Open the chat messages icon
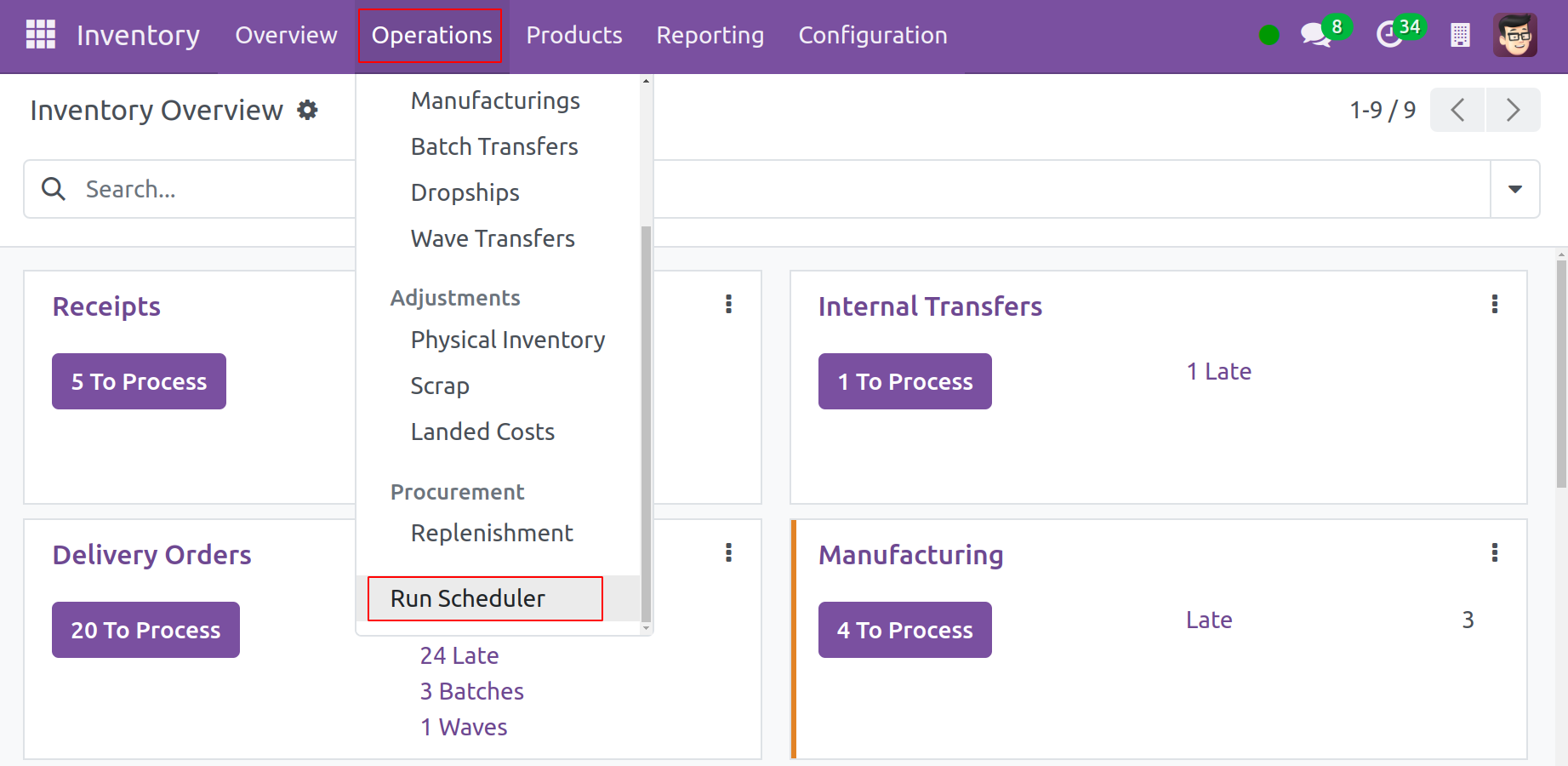The image size is (1568, 766). pos(1315,35)
